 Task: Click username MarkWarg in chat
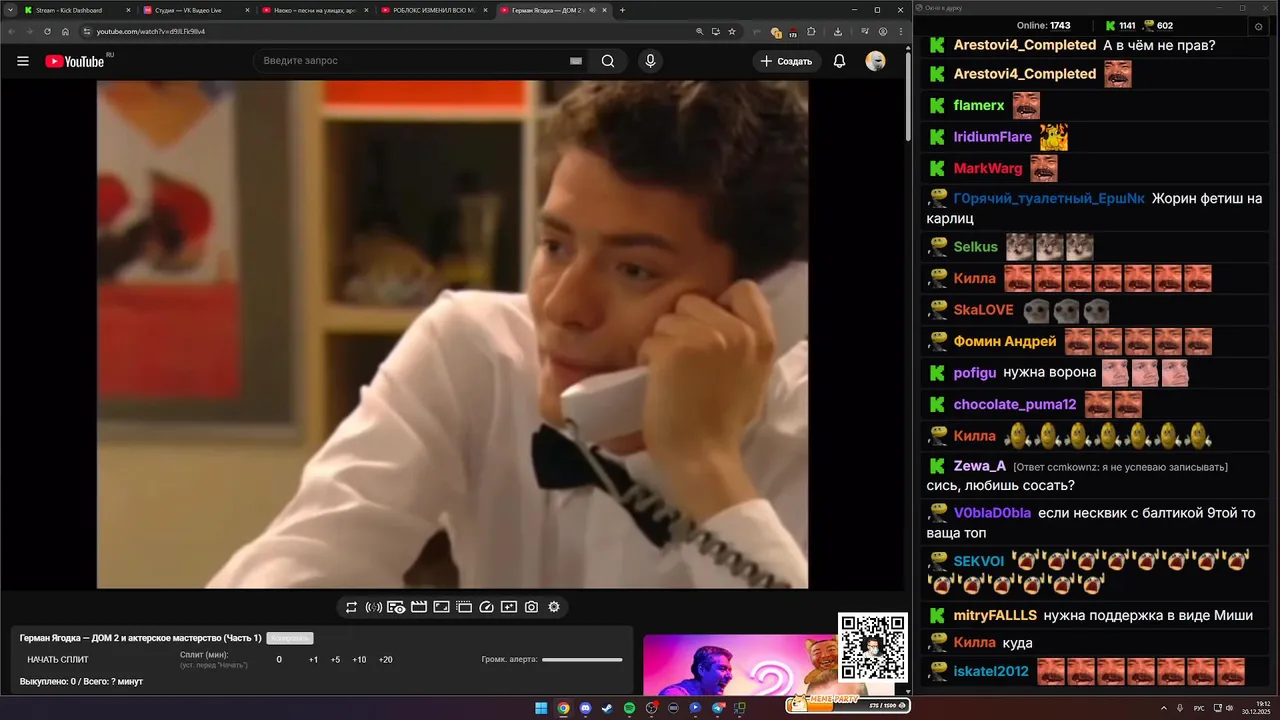[988, 168]
